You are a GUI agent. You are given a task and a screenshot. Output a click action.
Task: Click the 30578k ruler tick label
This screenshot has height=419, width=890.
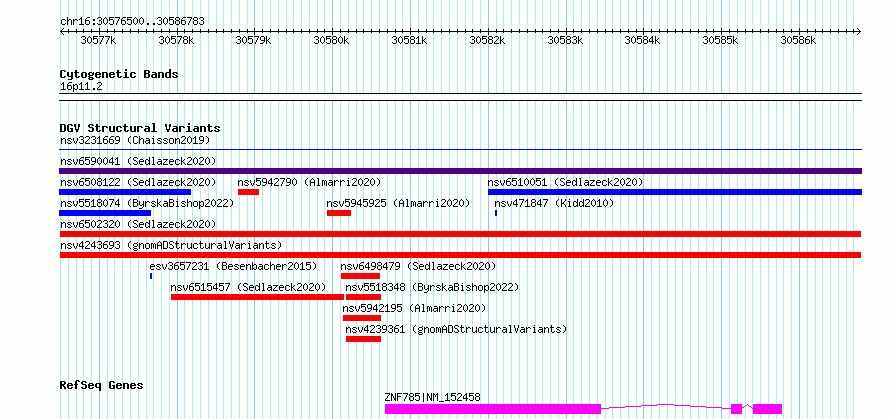177,40
